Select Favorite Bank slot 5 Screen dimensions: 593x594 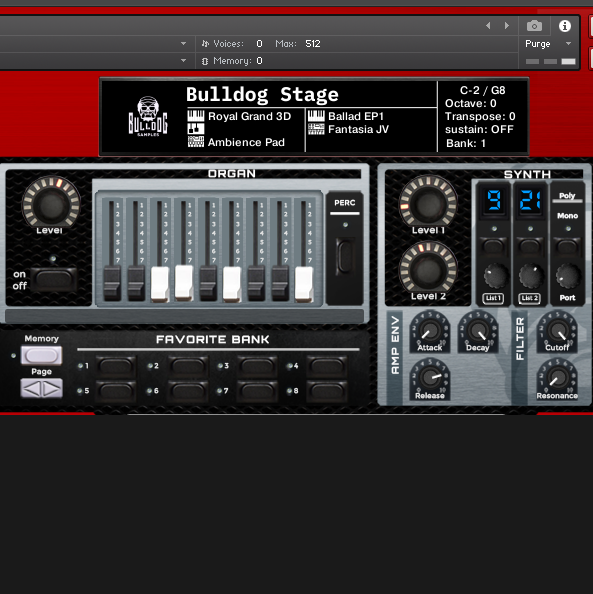(116, 391)
